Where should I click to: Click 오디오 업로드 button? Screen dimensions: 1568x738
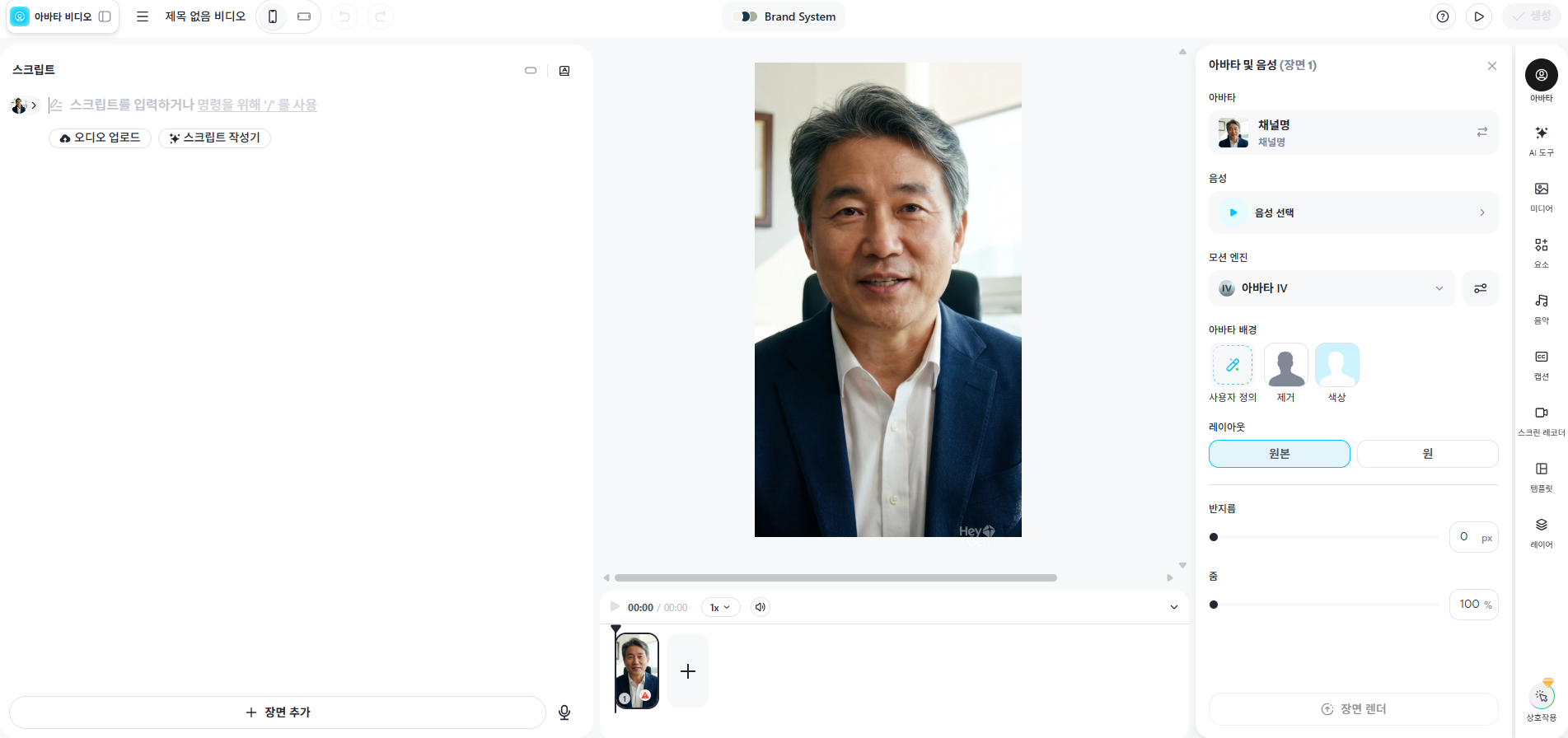click(x=100, y=138)
